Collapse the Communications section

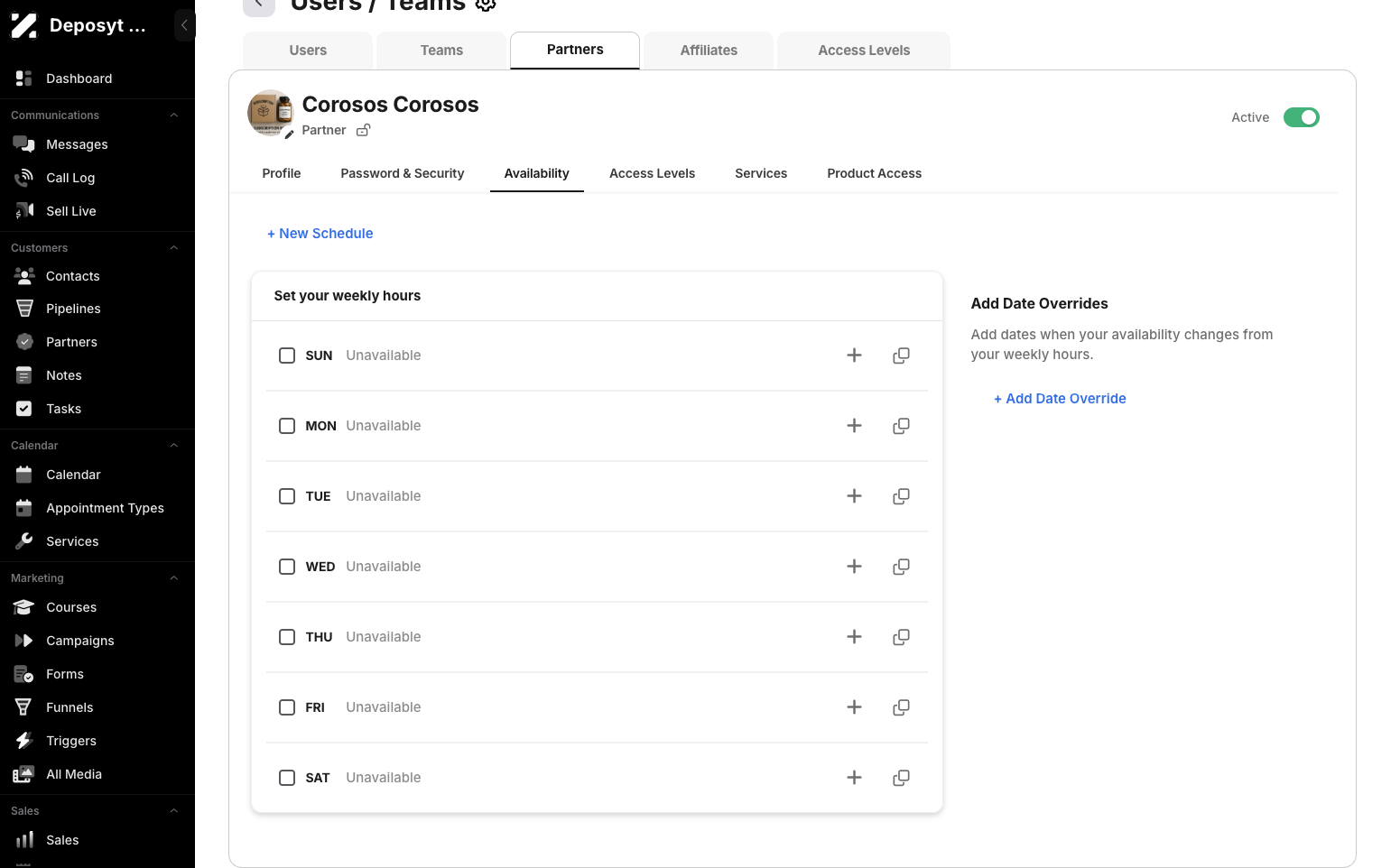[x=174, y=115]
